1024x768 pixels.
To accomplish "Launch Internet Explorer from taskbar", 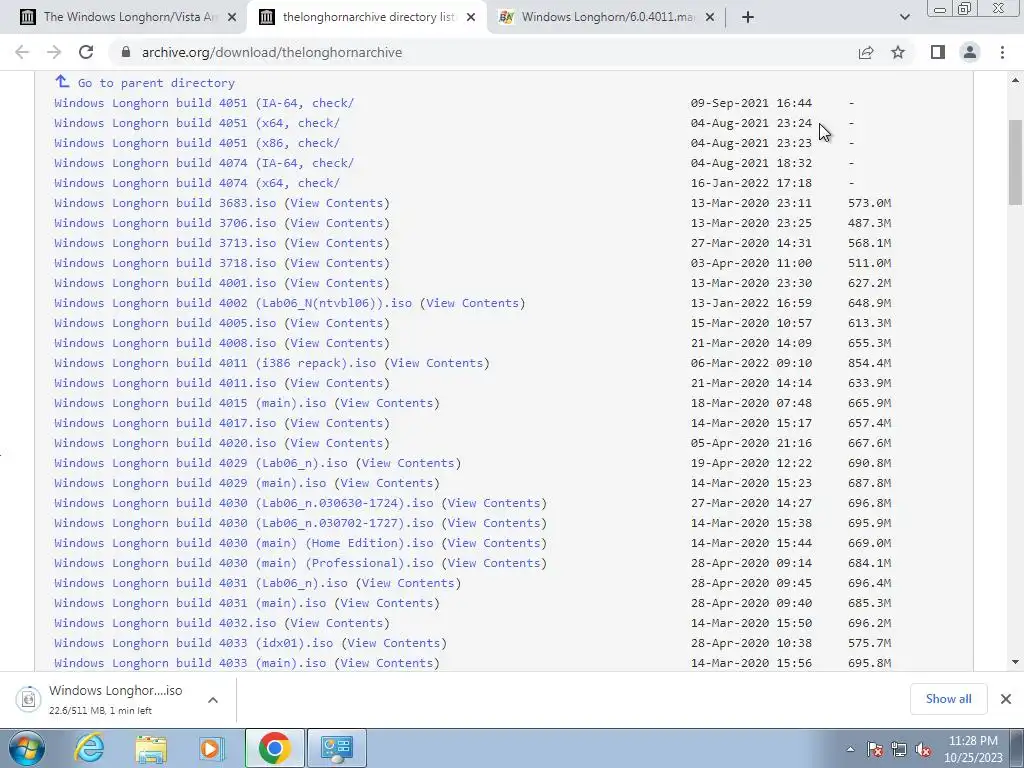I will (x=89, y=748).
